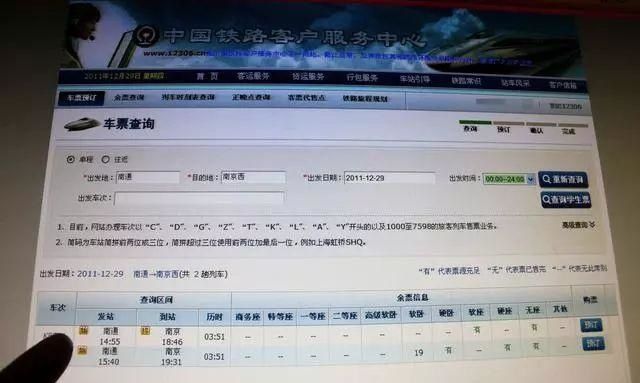Click arrival-station badge in the 18:46 row
Viewport: 640px width, 383px height.
point(145,330)
